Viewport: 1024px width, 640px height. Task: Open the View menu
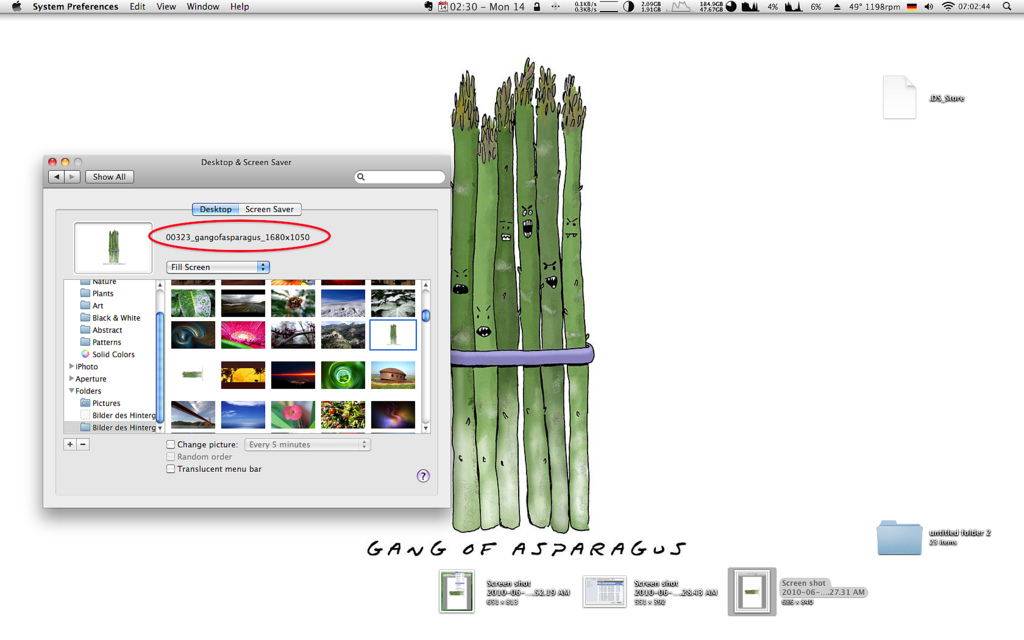coord(166,7)
